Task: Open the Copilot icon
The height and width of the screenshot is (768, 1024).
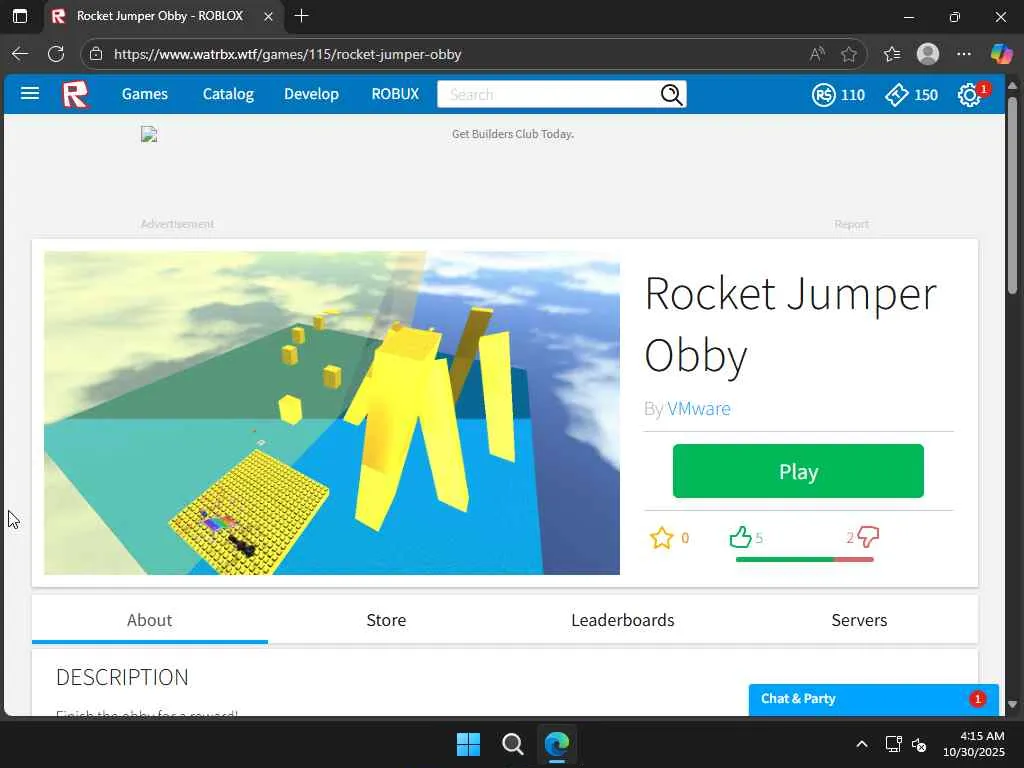Action: tap(1001, 54)
